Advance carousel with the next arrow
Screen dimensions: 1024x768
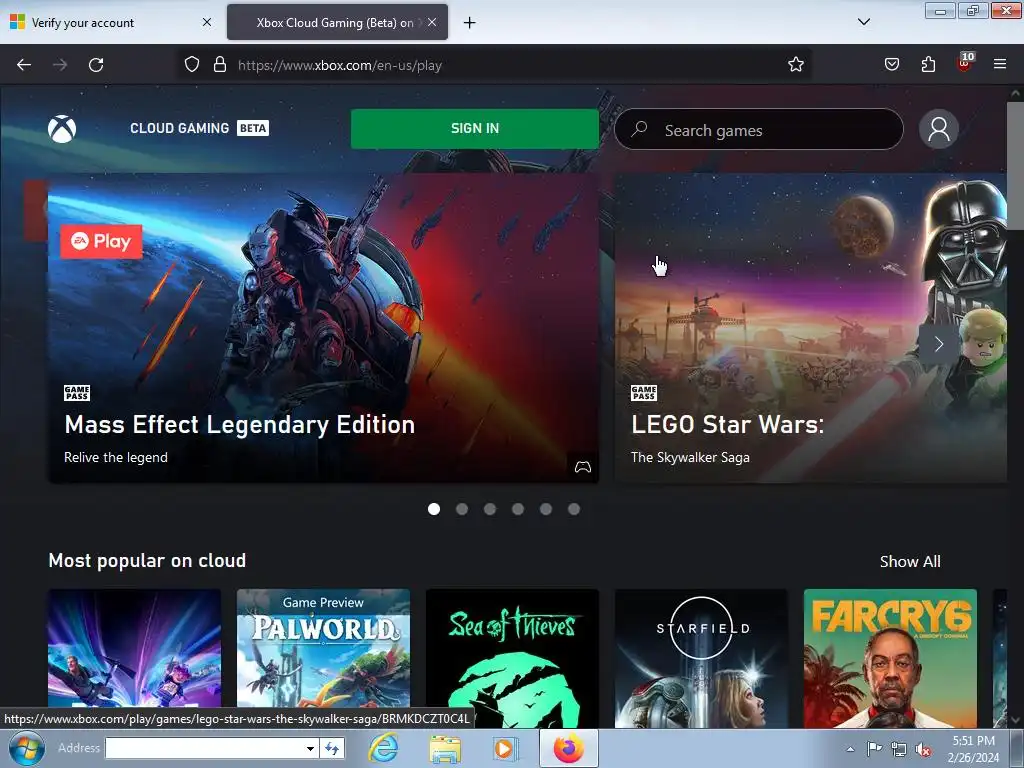tap(938, 344)
